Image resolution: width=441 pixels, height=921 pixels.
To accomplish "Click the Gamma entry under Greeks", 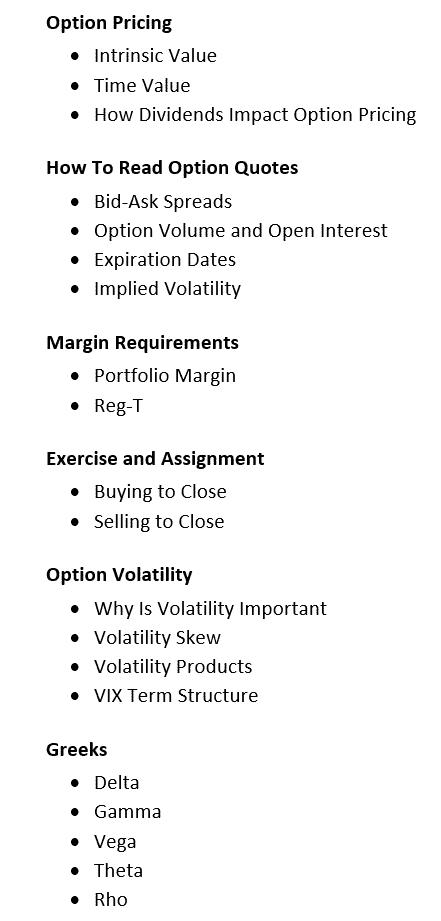I will coord(127,812).
